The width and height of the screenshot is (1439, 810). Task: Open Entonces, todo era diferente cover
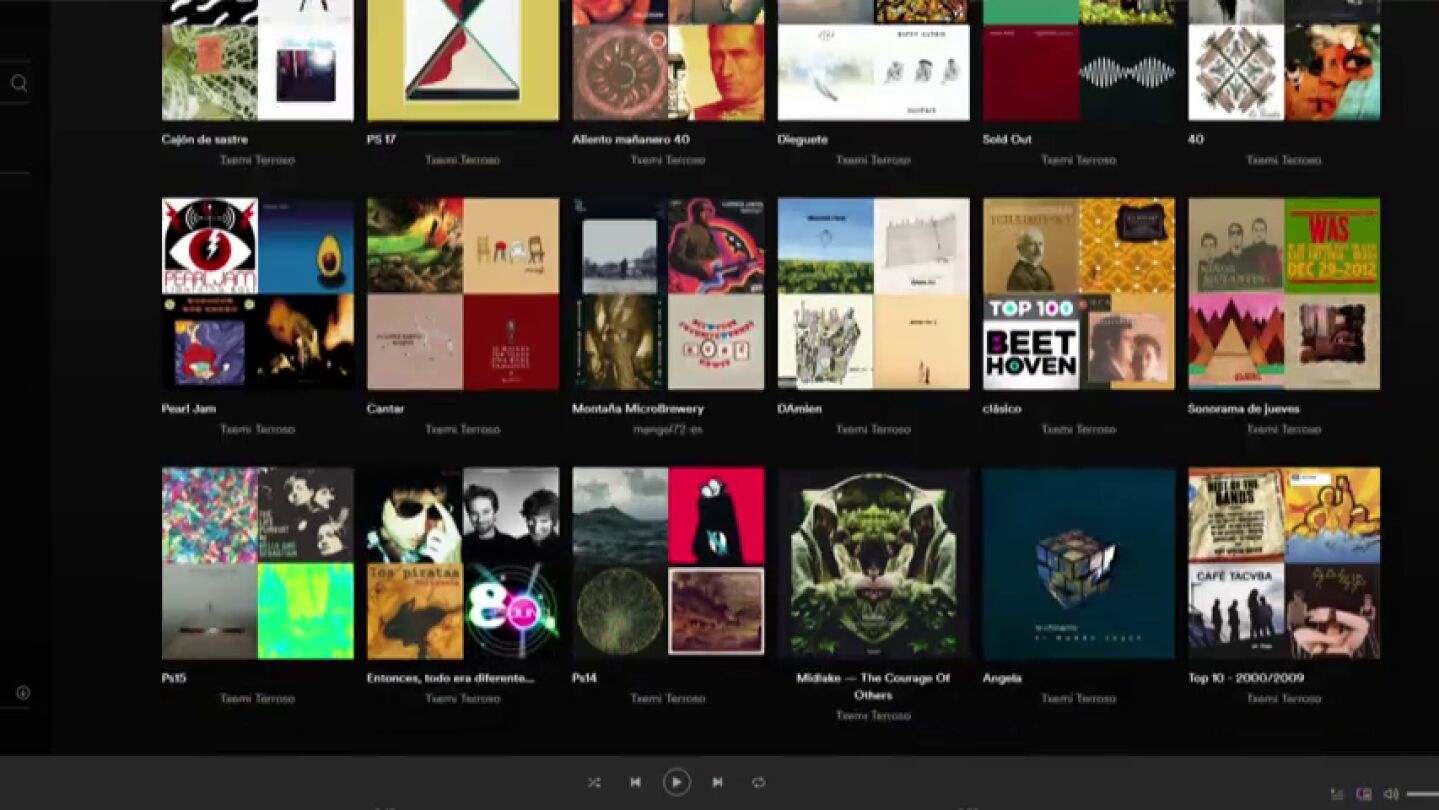click(x=463, y=563)
